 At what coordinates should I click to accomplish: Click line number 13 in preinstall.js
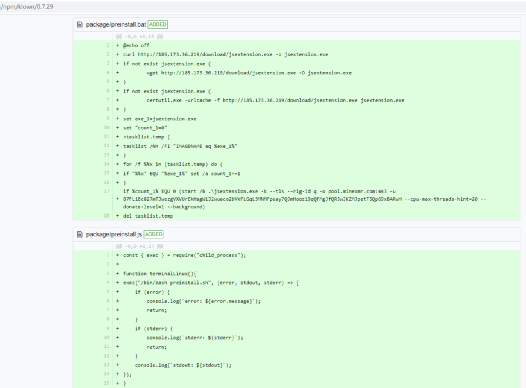point(107,365)
